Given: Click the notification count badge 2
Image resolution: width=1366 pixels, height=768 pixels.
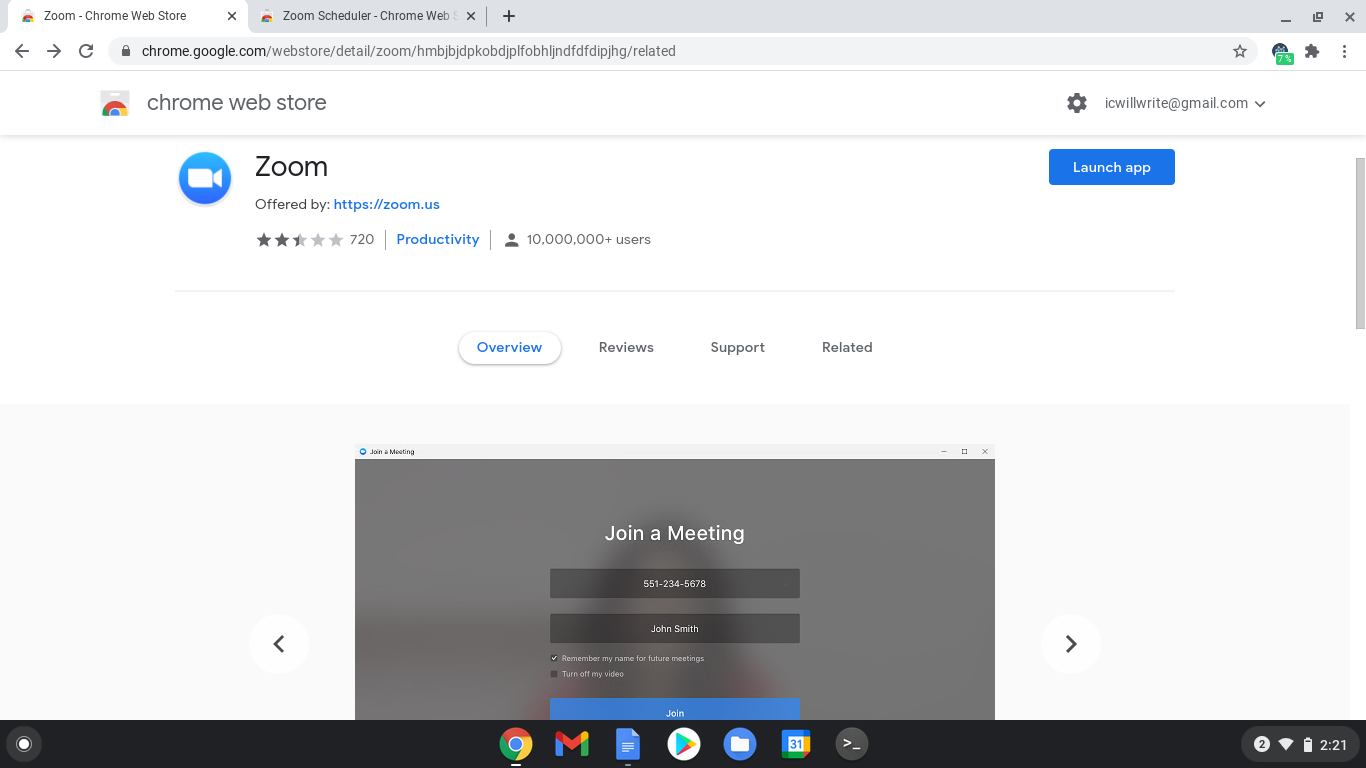Looking at the screenshot, I should [1262, 744].
